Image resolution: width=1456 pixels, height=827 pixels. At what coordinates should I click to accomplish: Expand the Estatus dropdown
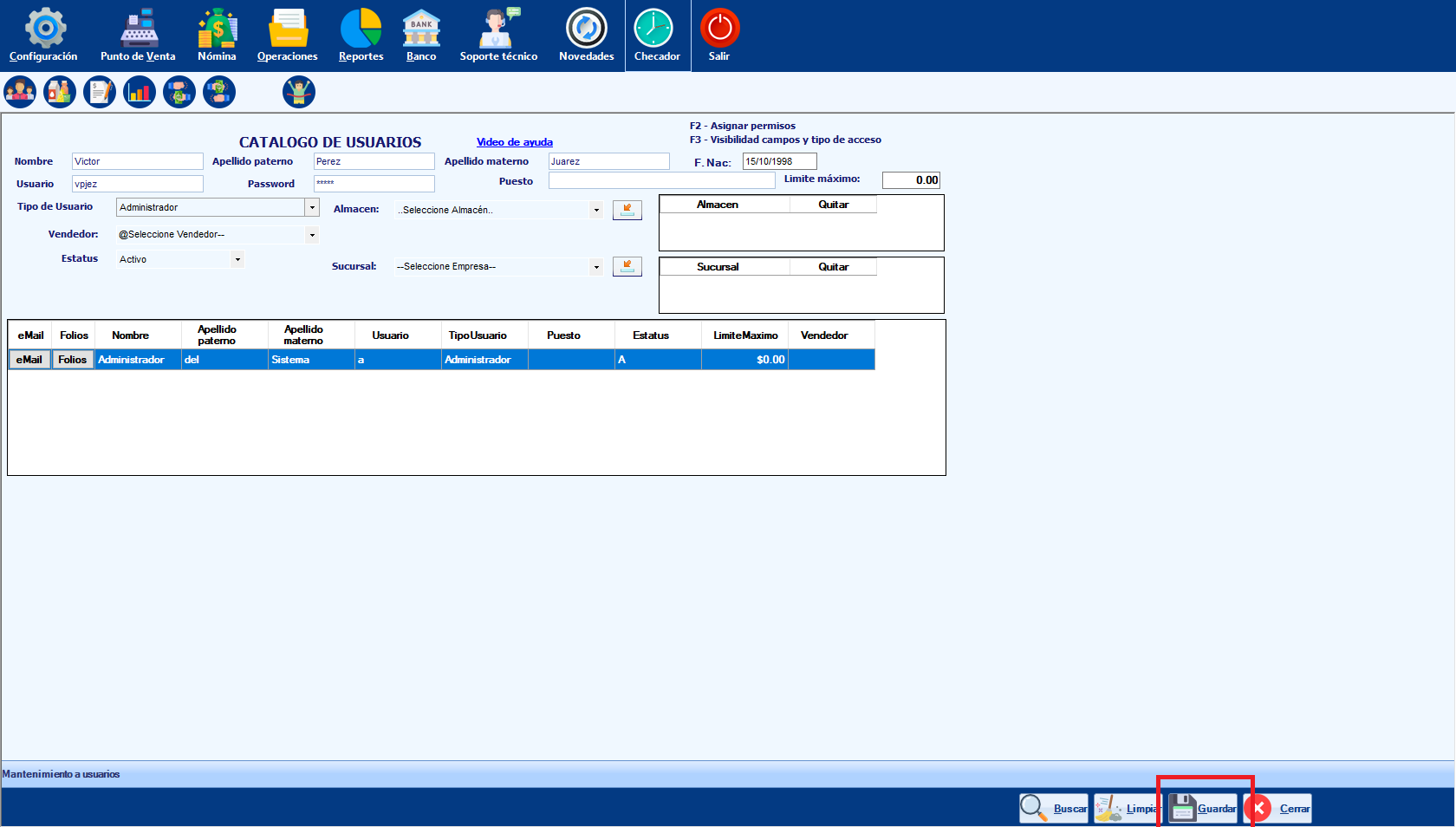click(237, 259)
